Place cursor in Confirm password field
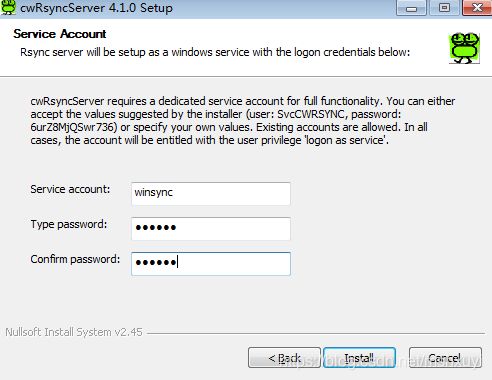Image resolution: width=492 pixels, height=380 pixels. coord(211,264)
